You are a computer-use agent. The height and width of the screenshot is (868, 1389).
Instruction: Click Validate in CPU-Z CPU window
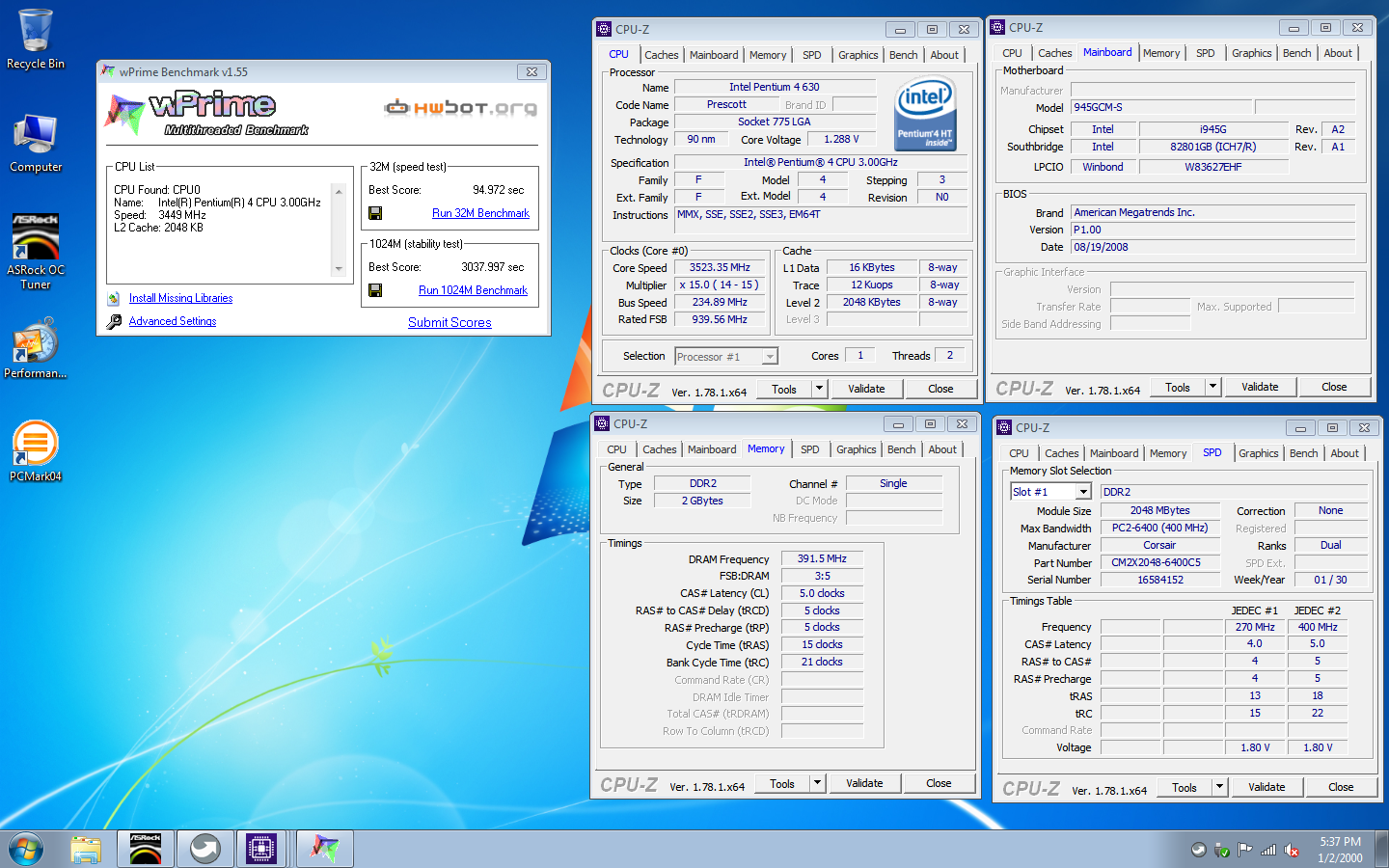[866, 389]
